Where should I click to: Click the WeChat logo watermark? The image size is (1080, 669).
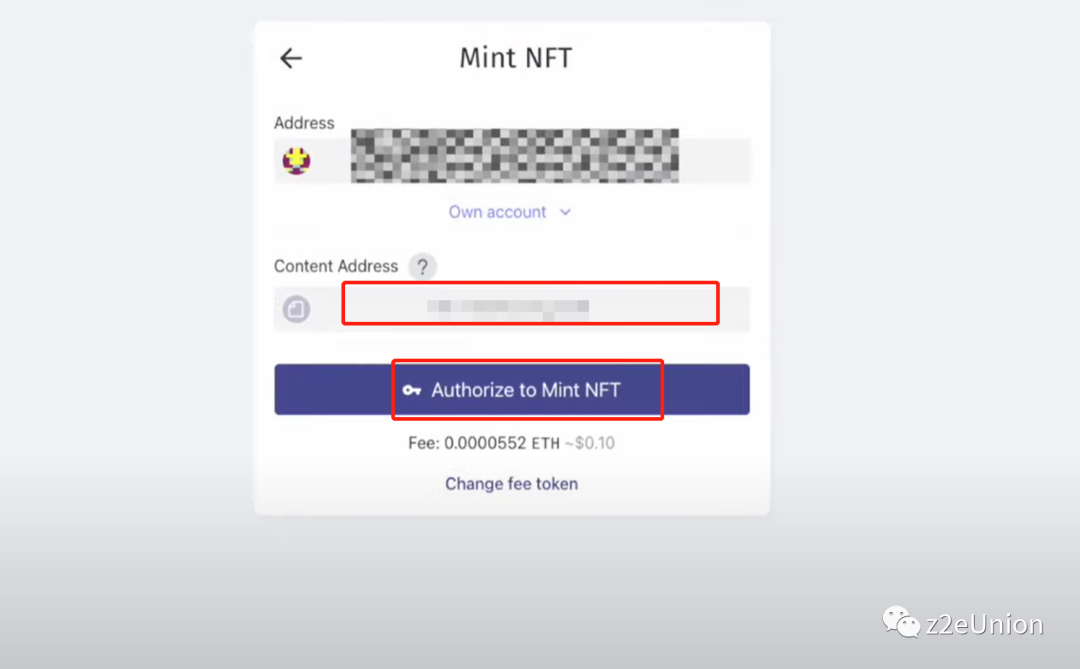(901, 624)
